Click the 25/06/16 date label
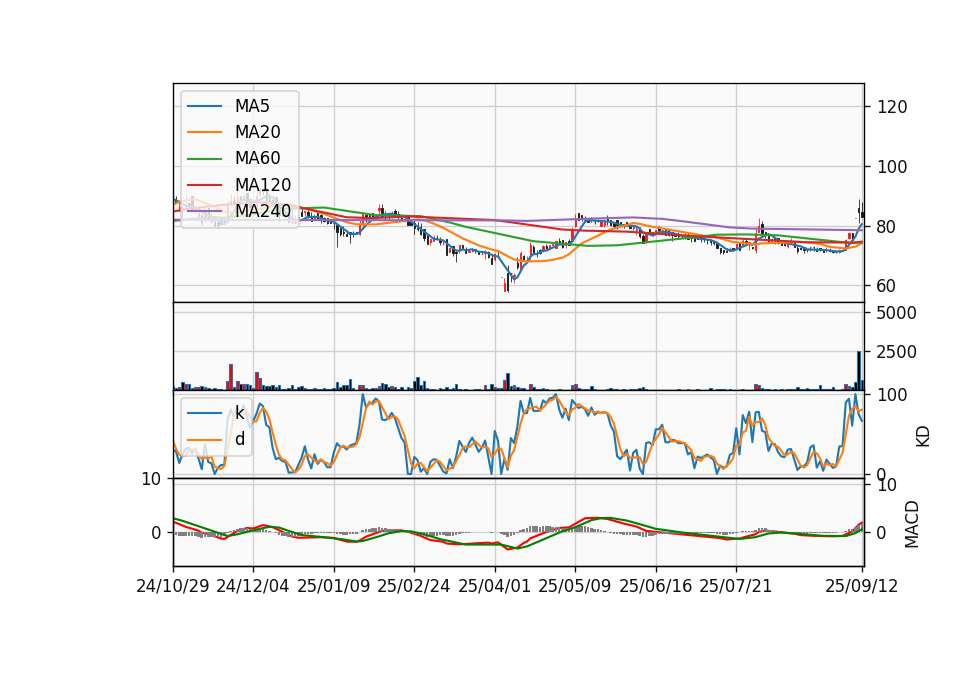The height and width of the screenshot is (690, 960). click(655, 586)
